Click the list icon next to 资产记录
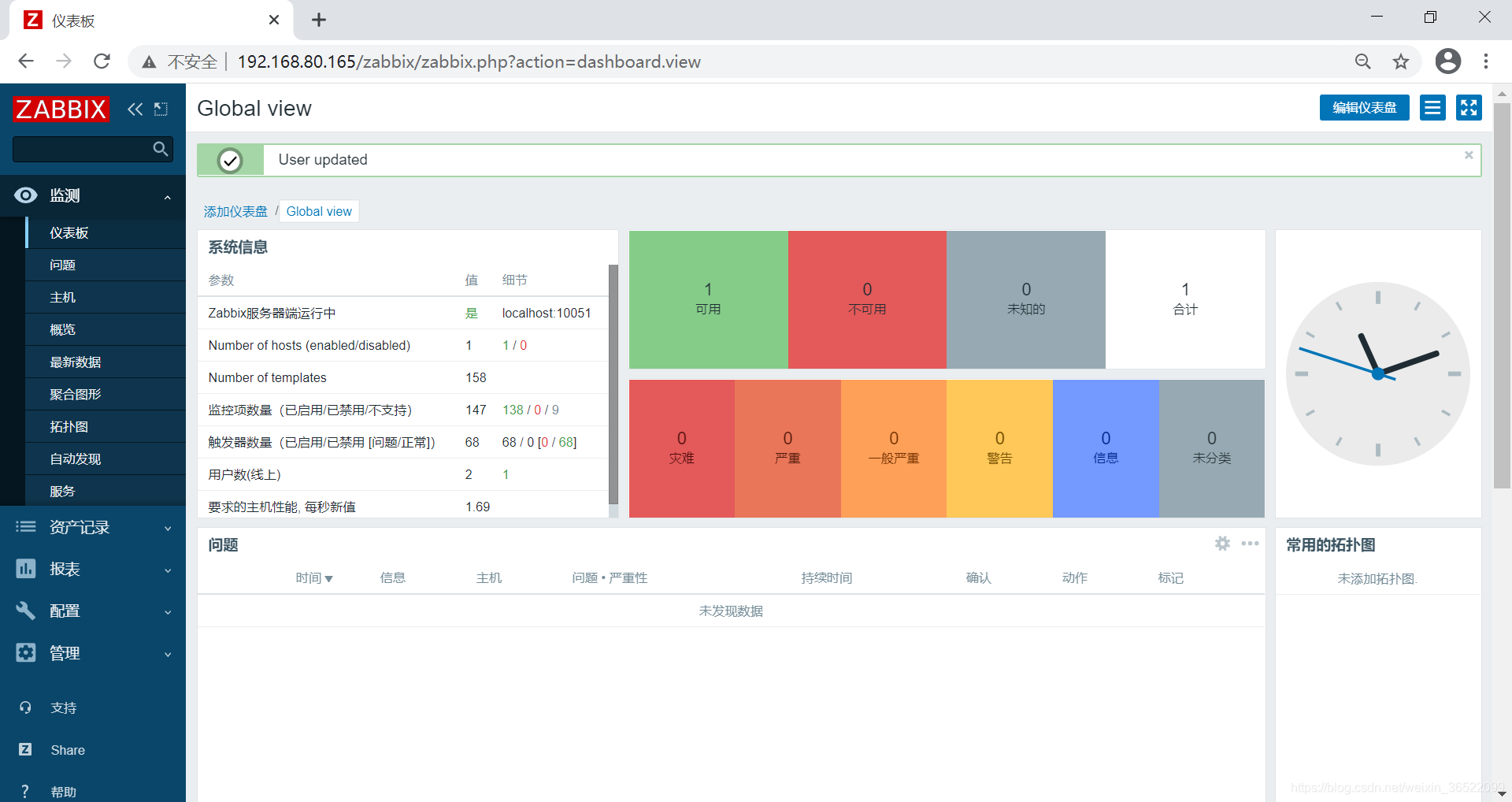The width and height of the screenshot is (1512, 802). point(25,527)
